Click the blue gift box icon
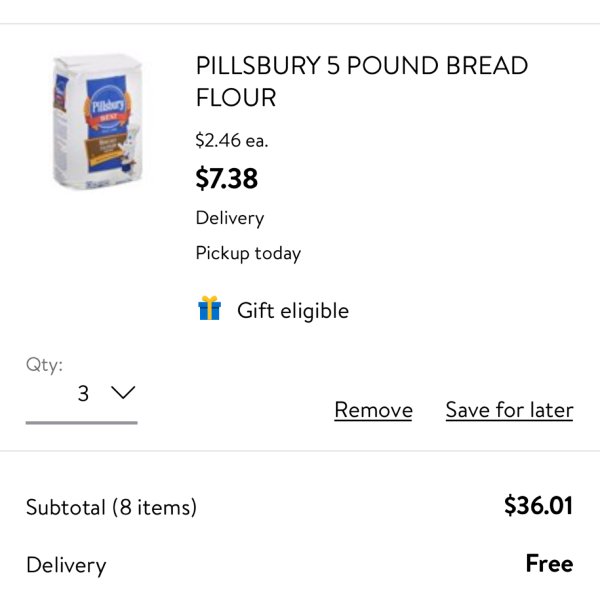This screenshot has height=600, width=600. pyautogui.click(x=209, y=308)
